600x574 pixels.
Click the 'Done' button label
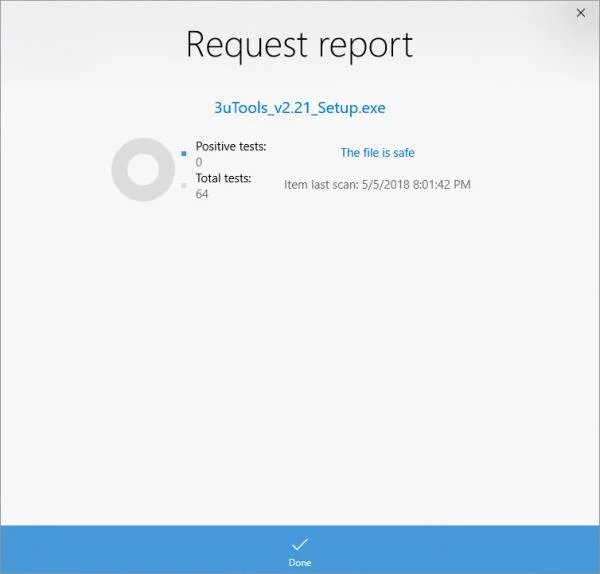pyautogui.click(x=300, y=563)
